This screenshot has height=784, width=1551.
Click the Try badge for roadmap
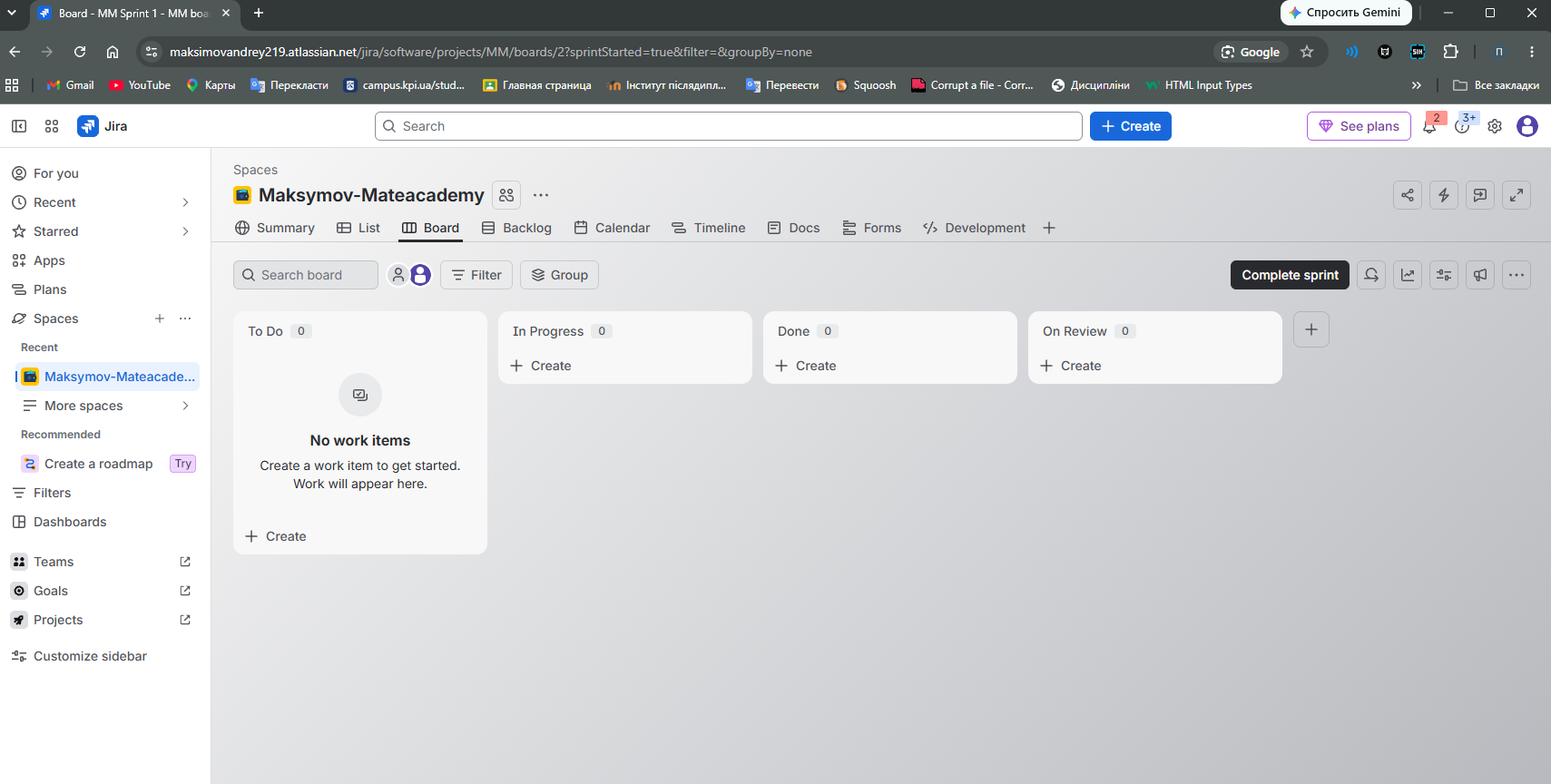pos(183,464)
